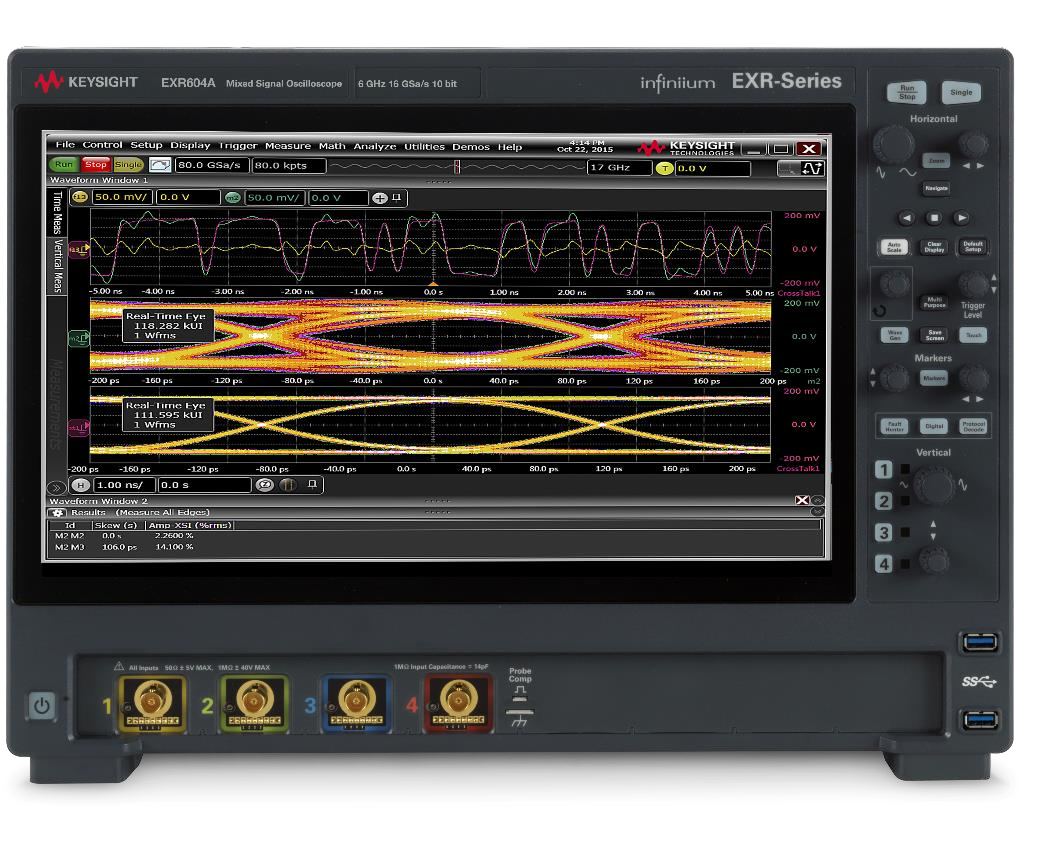Click the zoom magnifier icon in horizontal toolbar
This screenshot has width=1057, height=856.
click(265, 485)
